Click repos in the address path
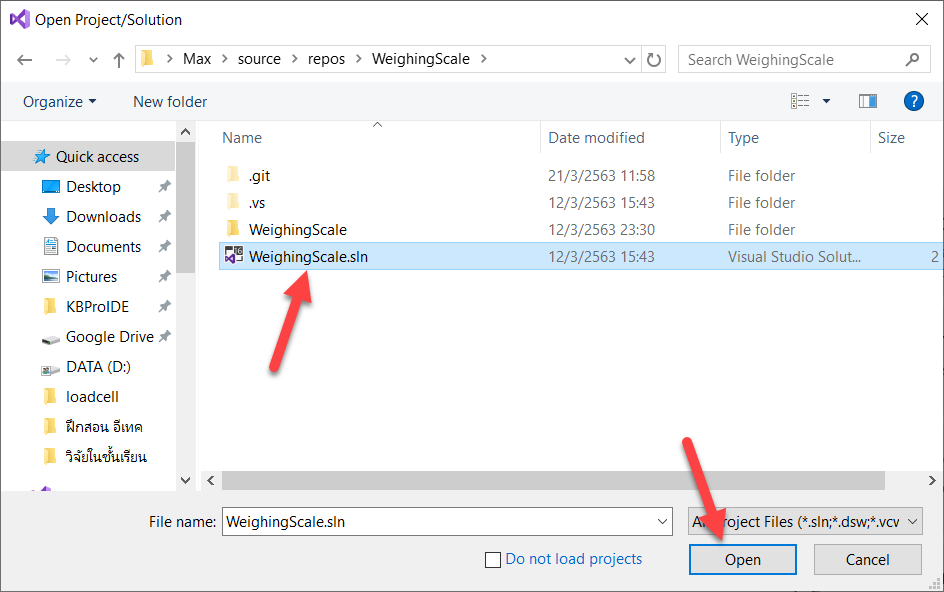The image size is (944, 592). (x=326, y=59)
